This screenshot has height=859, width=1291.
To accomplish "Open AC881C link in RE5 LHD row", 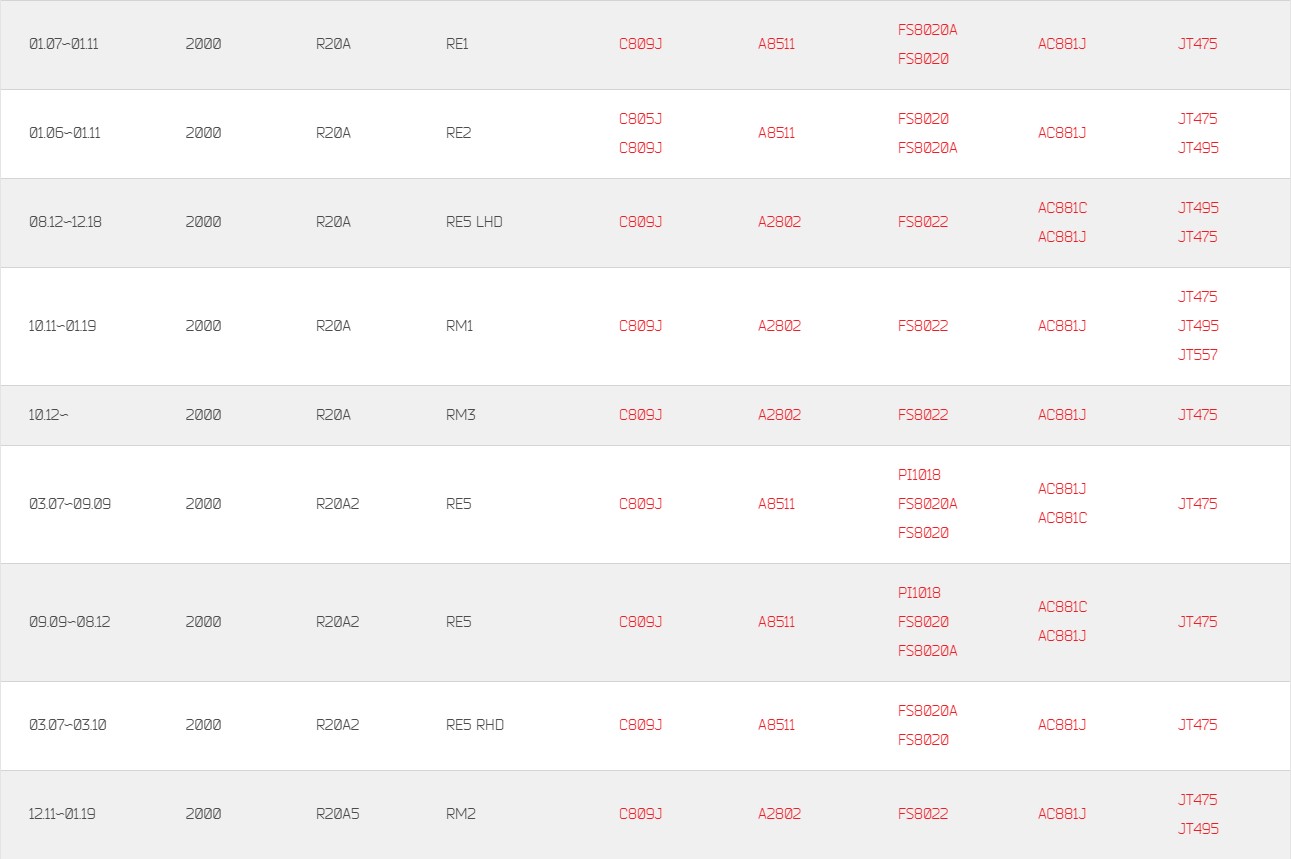I will tap(1062, 208).
